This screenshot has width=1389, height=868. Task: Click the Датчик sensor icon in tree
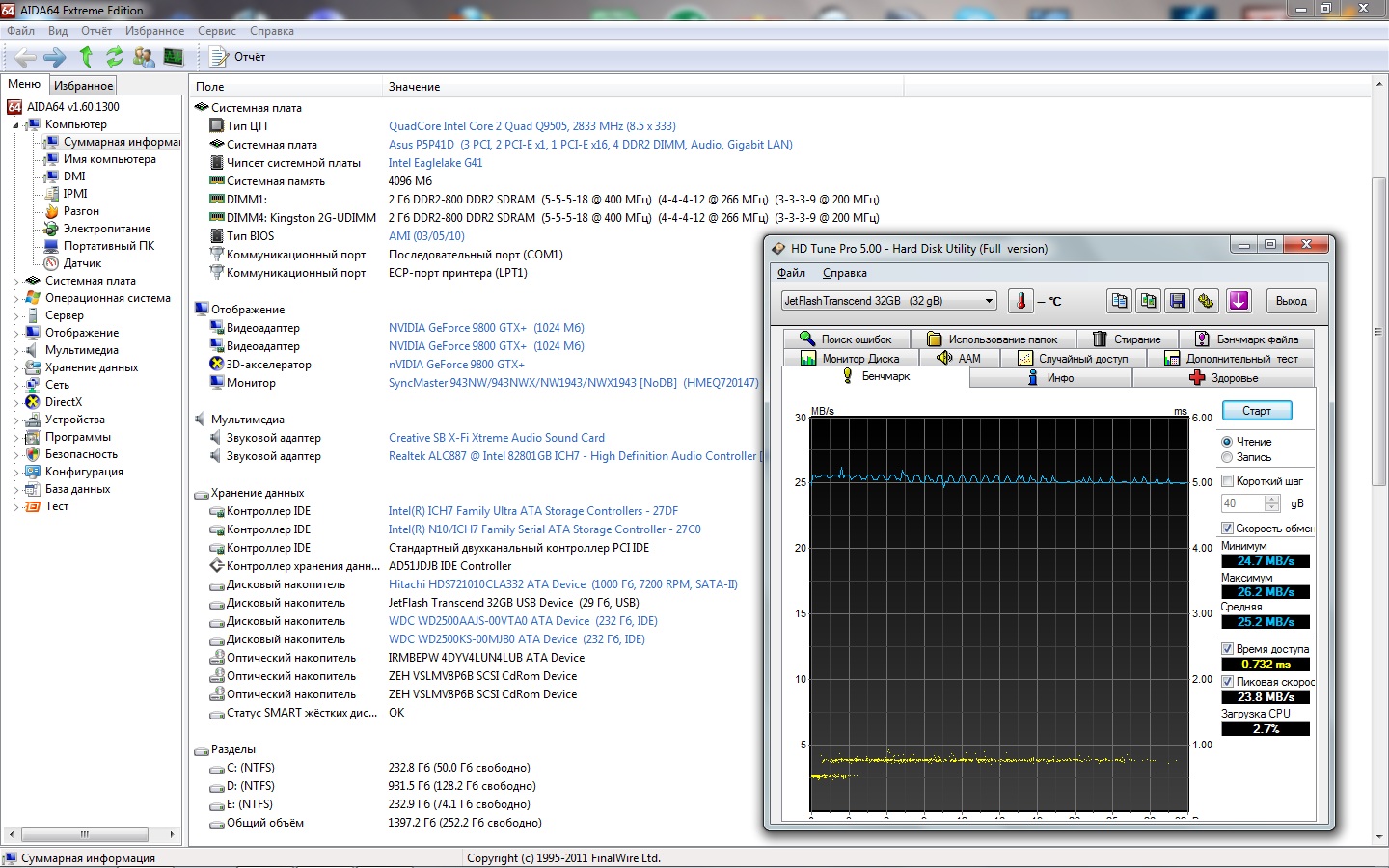point(52,263)
